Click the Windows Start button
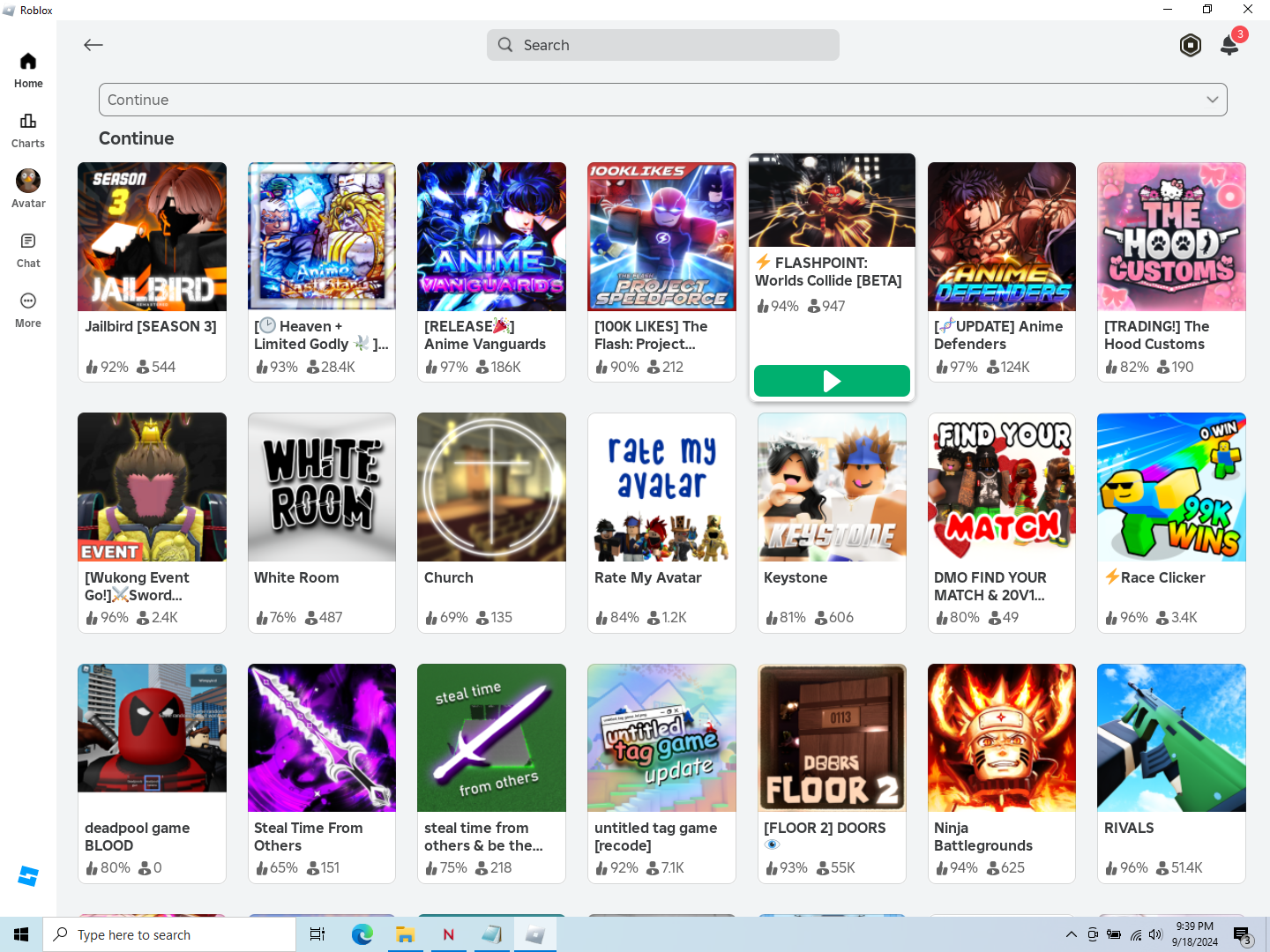This screenshot has height=952, width=1270. tap(21, 934)
